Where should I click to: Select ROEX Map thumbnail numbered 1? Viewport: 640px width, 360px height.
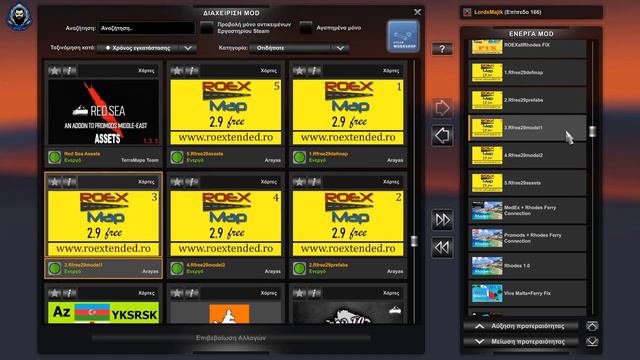point(348,112)
